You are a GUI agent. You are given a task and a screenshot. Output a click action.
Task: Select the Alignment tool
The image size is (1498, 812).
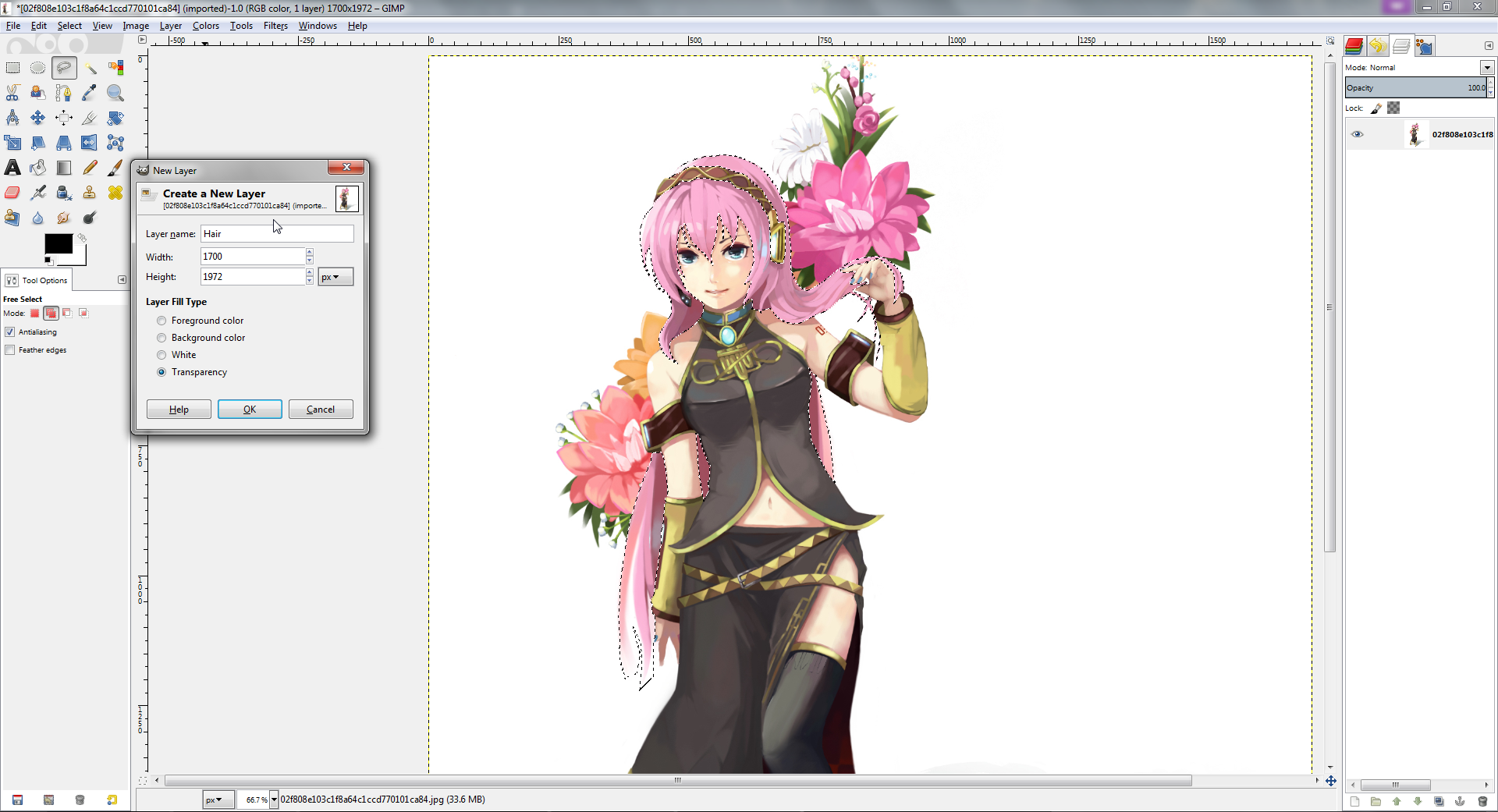click(64, 118)
